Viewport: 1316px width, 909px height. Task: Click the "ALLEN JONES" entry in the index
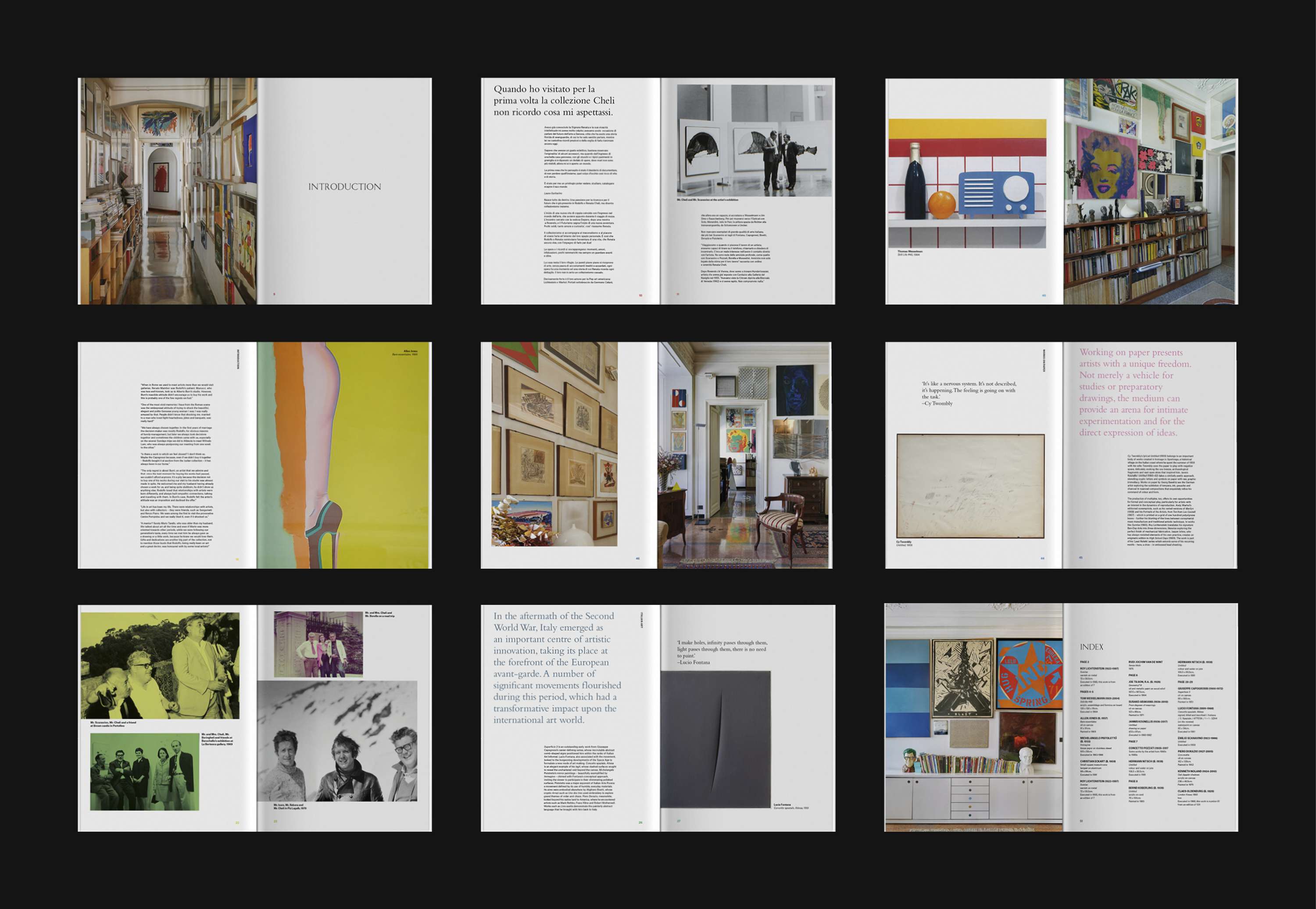click(1094, 718)
